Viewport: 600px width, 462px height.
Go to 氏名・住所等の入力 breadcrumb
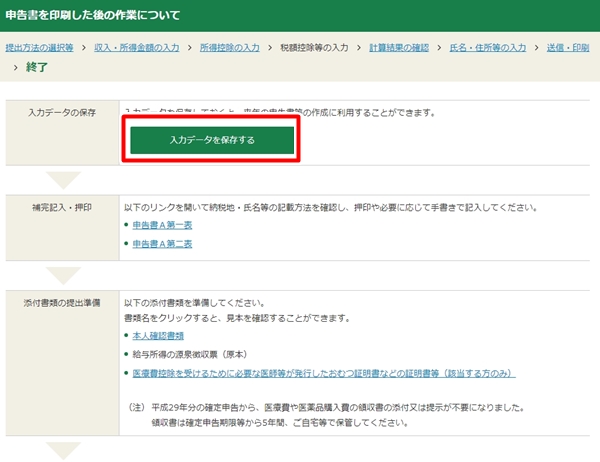488,48
